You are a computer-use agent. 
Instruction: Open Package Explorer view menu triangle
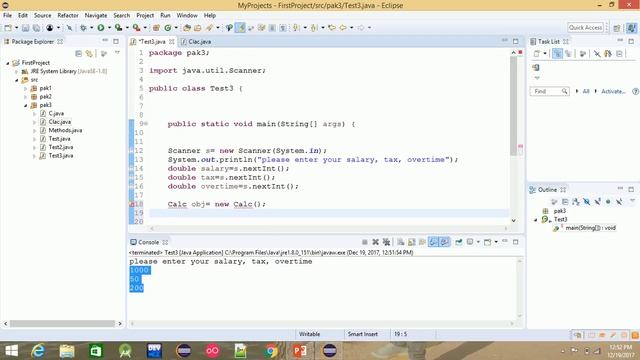[117, 53]
